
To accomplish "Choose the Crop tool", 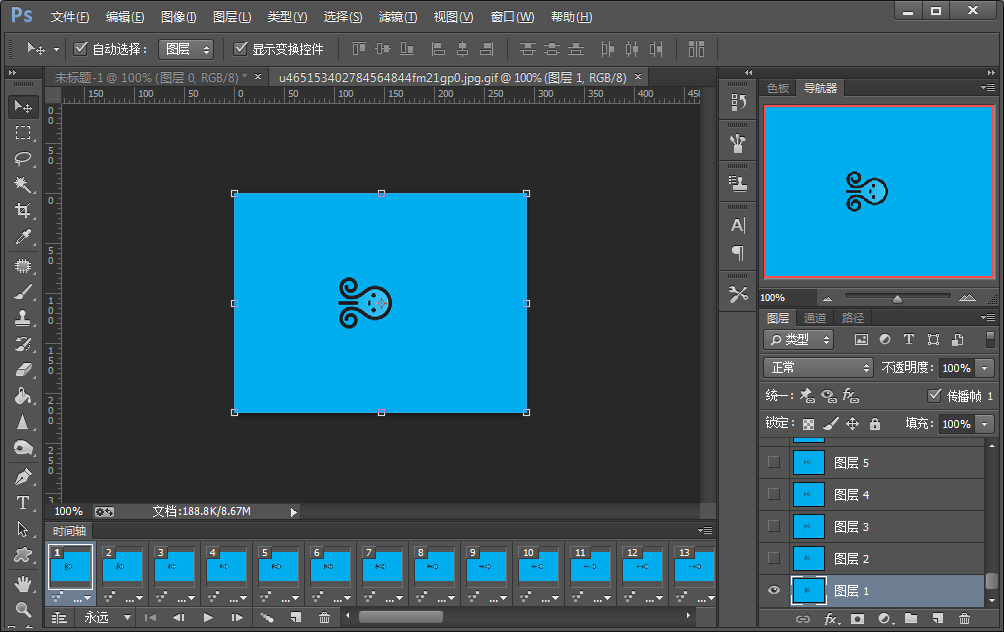I will tap(23, 211).
